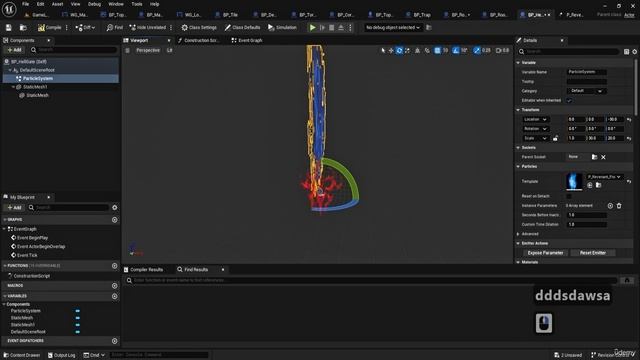Screen dimensions: 640x360
Task: Open the particle Template asset dropdown
Action: click(x=604, y=177)
